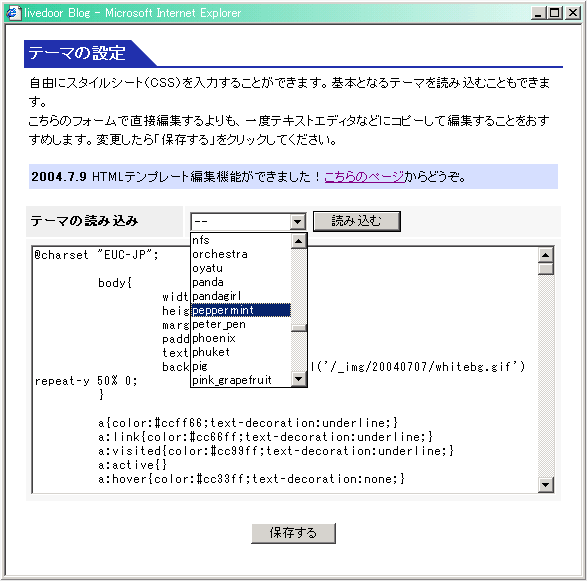Image resolution: width=587 pixels, height=581 pixels.
Task: Click dropdown list scroll down arrow
Action: 299,379
